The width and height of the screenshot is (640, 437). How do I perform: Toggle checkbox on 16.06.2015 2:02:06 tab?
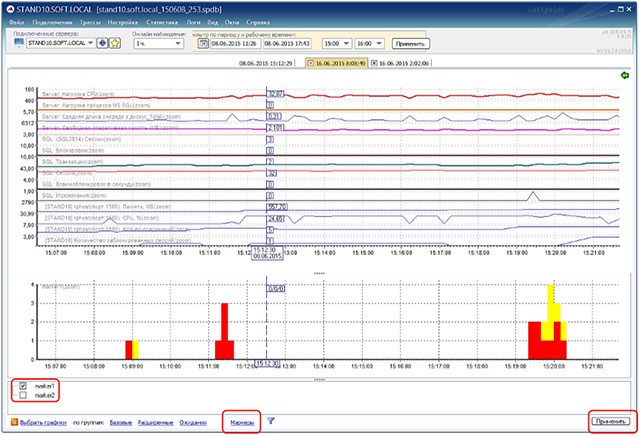pos(374,63)
